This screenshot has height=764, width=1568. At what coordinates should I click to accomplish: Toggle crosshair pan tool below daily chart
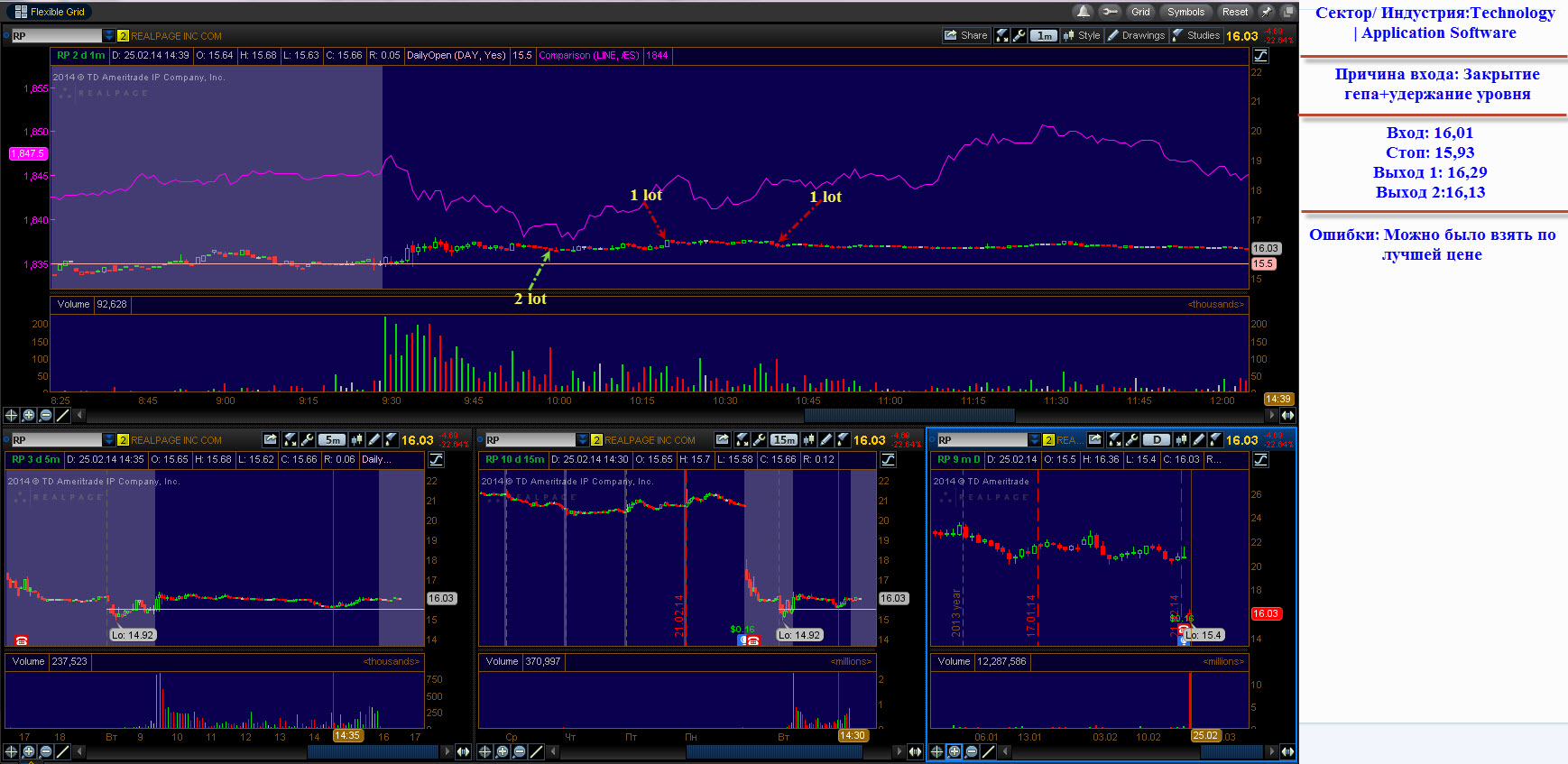[937, 751]
